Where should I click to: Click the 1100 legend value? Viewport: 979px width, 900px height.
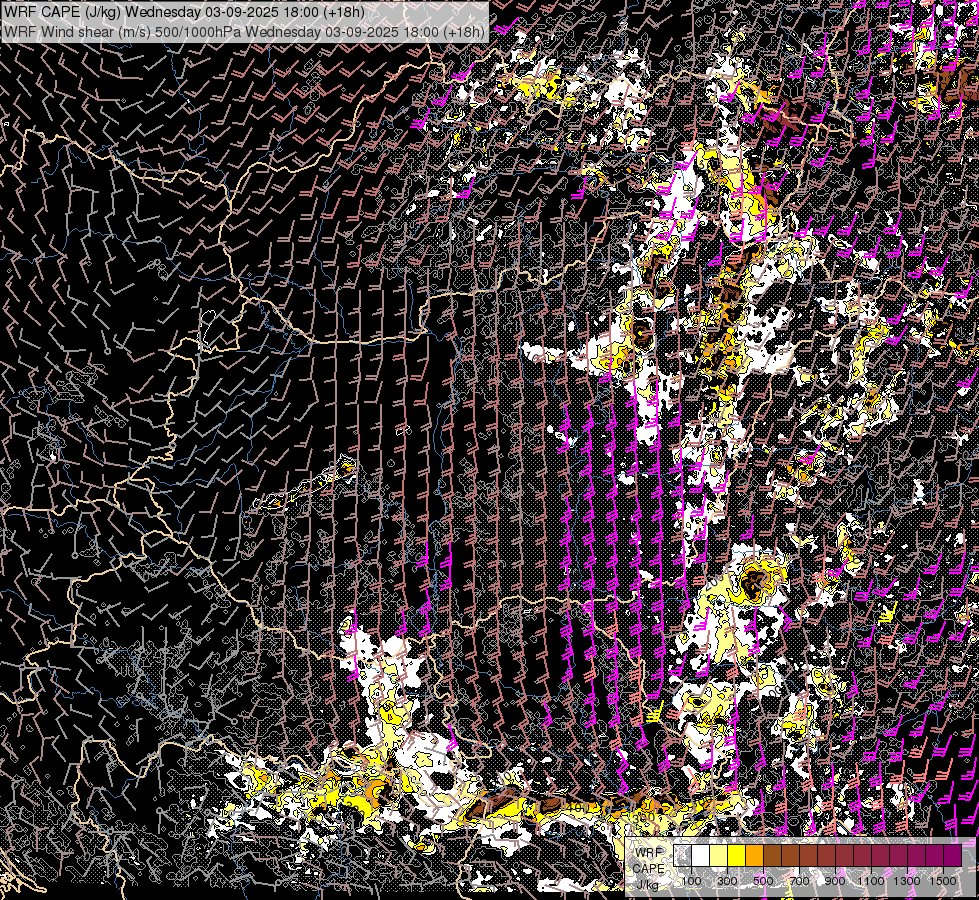(x=871, y=881)
